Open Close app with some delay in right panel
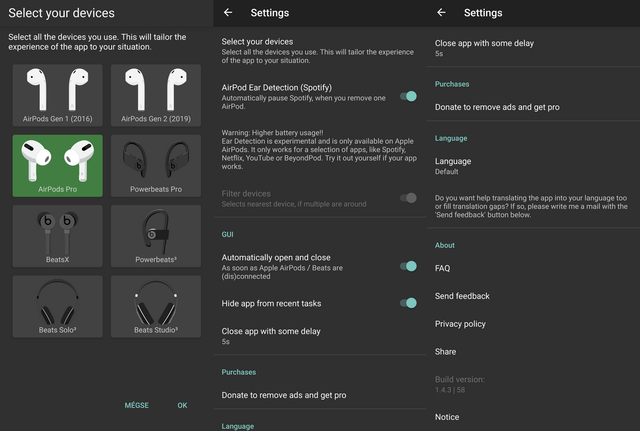This screenshot has height=431, width=640. pos(533,48)
